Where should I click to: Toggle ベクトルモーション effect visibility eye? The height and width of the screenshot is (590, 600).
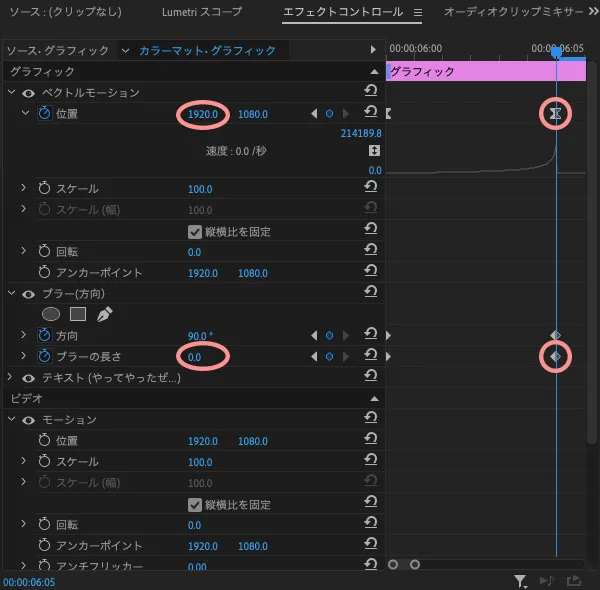[28, 93]
